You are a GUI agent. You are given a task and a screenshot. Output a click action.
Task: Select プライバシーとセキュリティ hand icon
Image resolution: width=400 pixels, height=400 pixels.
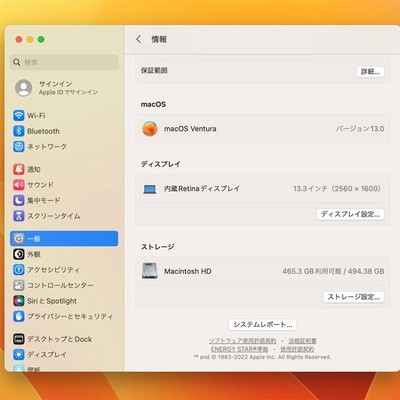[19, 316]
